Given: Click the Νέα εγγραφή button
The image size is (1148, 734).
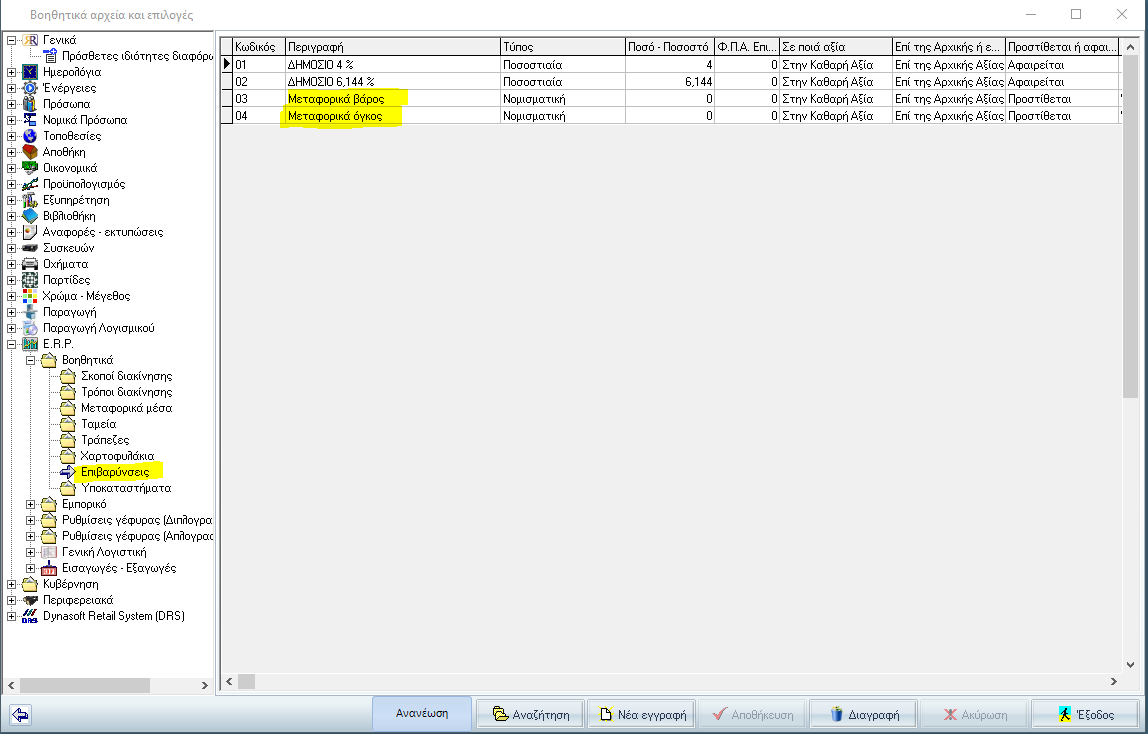Looking at the screenshot, I should pos(642,714).
